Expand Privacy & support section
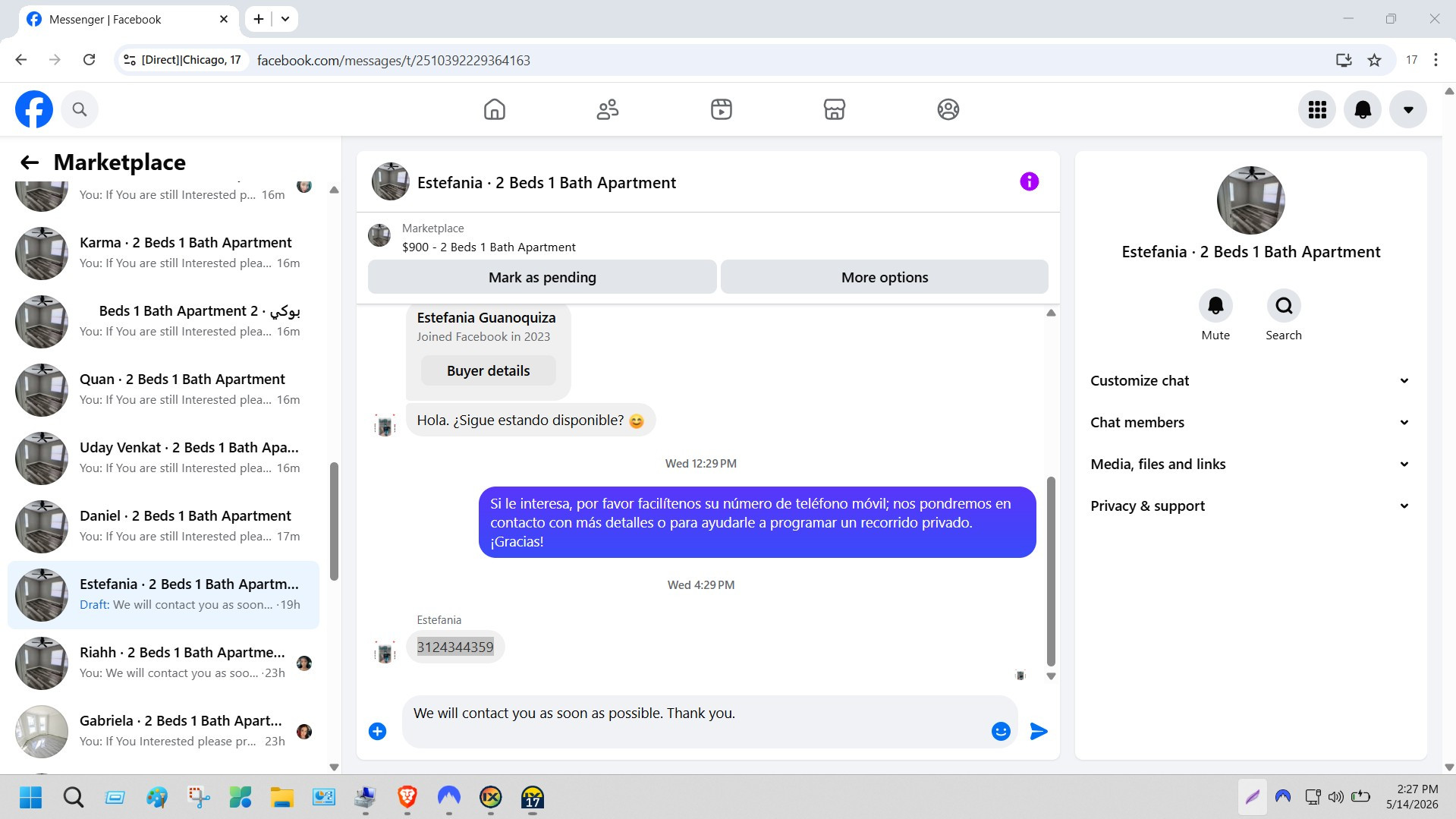The image size is (1456, 819). [1250, 506]
